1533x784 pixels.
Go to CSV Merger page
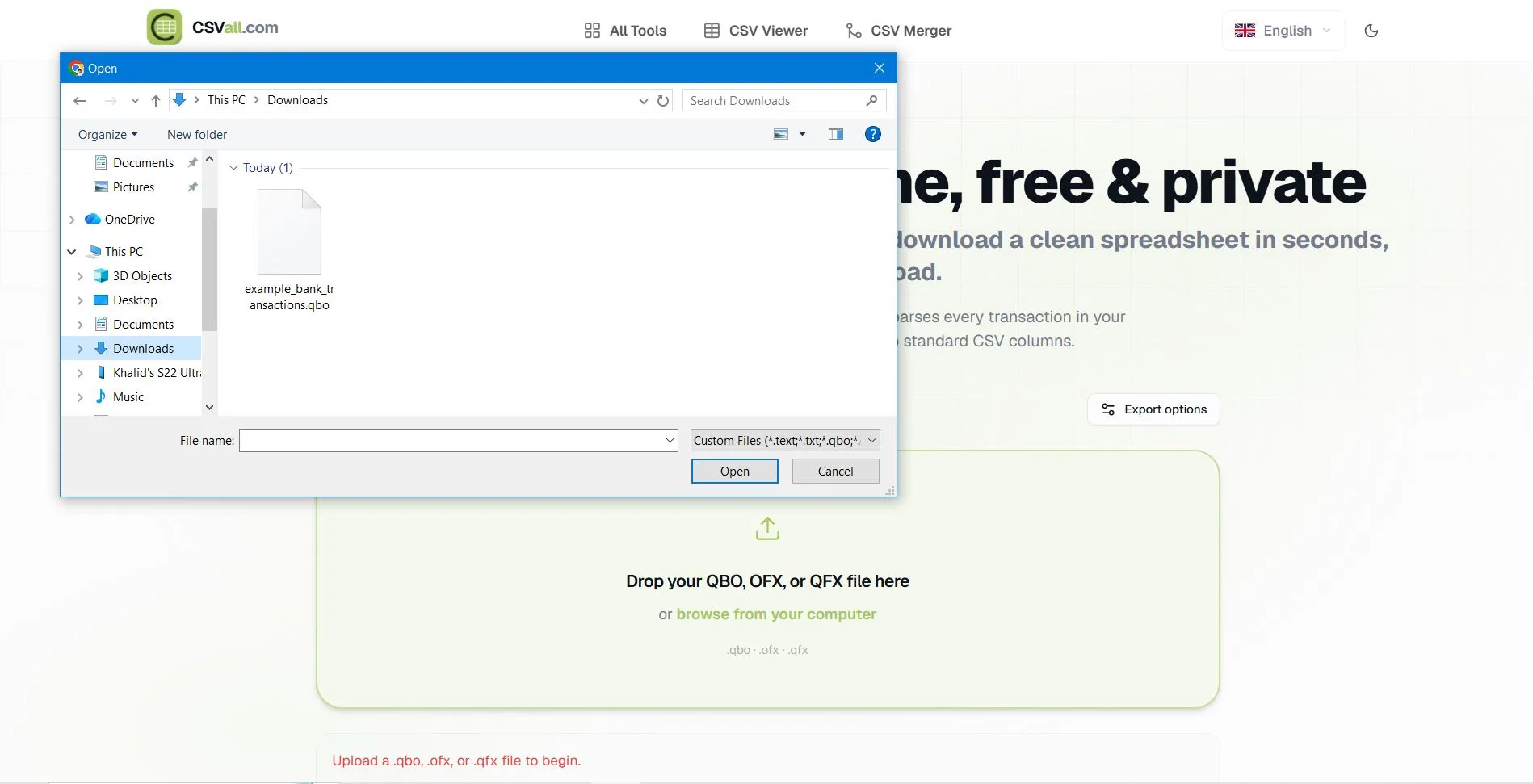pyautogui.click(x=898, y=31)
